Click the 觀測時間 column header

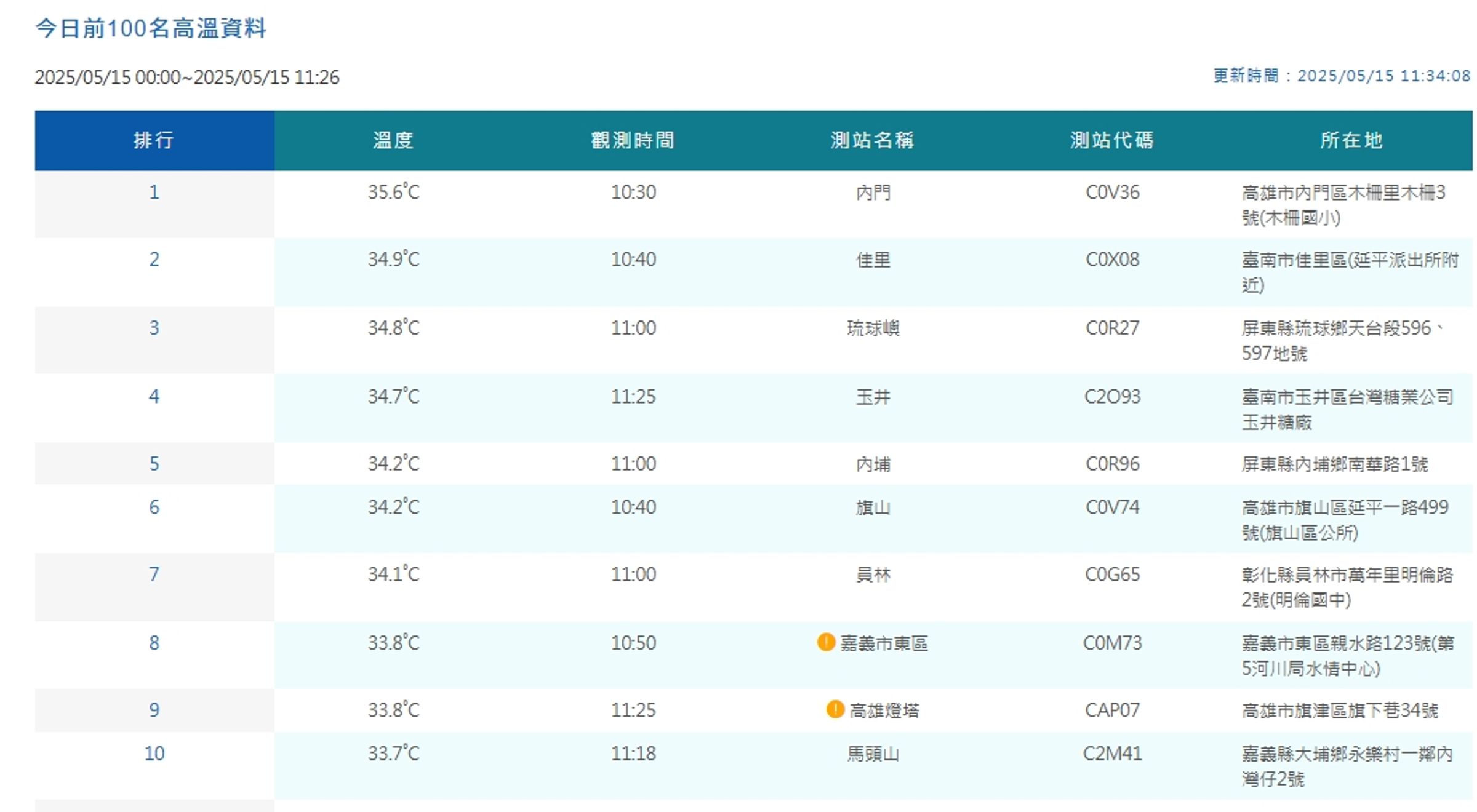coord(633,140)
